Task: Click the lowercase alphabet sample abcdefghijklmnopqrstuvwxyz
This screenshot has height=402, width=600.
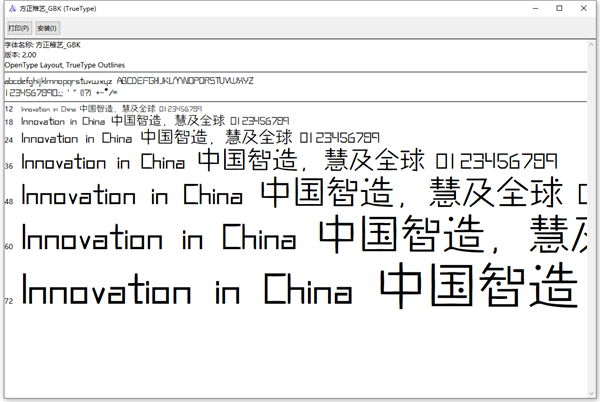Action: [x=58, y=81]
